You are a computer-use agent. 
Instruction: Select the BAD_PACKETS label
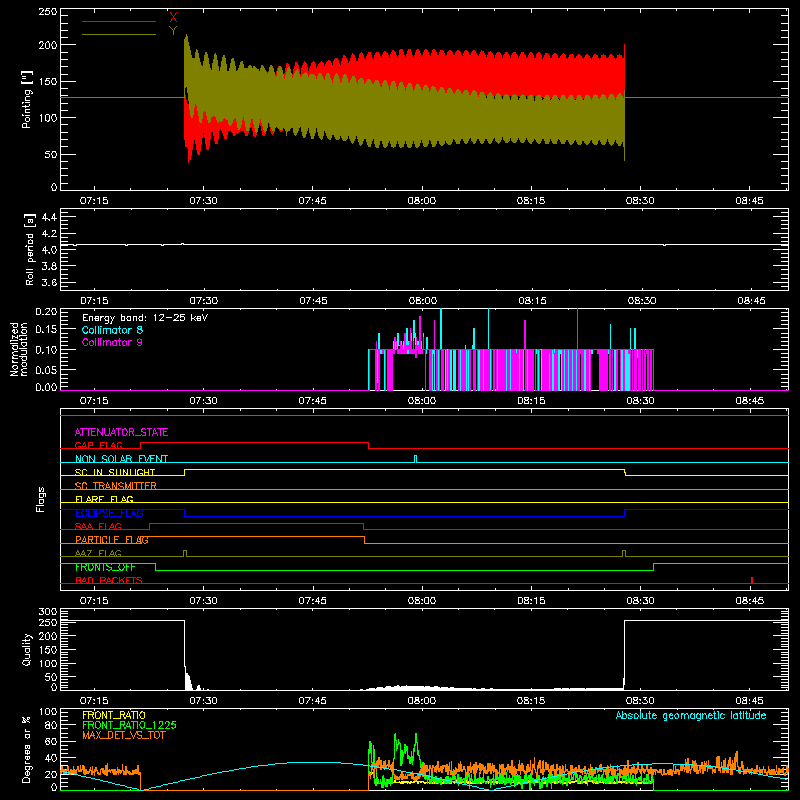(109, 580)
